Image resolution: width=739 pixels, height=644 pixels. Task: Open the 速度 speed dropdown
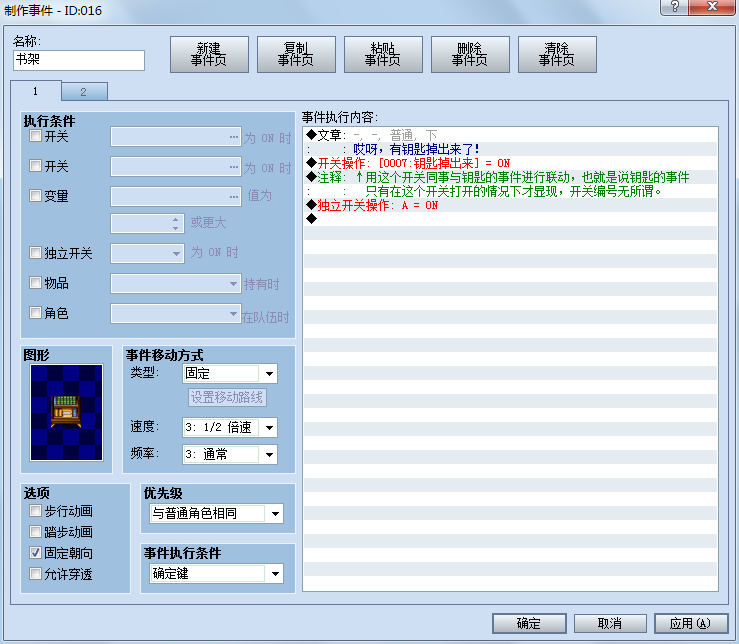[x=230, y=428]
